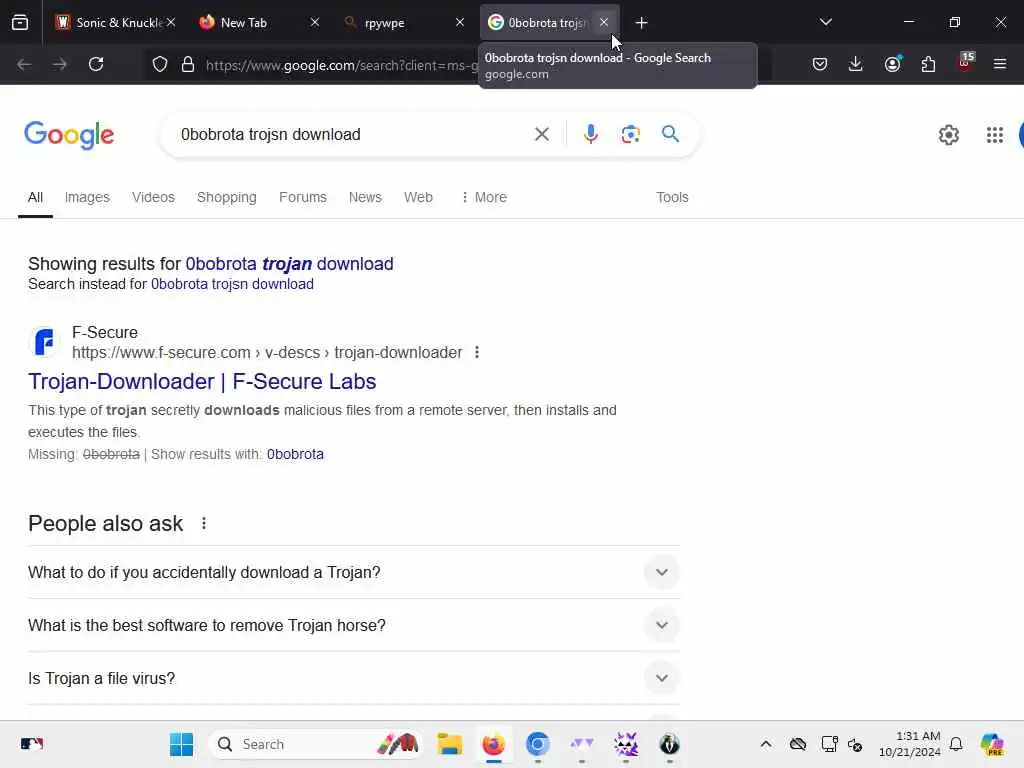The height and width of the screenshot is (768, 1024).
Task: Go forward to next page
Action: [x=60, y=64]
